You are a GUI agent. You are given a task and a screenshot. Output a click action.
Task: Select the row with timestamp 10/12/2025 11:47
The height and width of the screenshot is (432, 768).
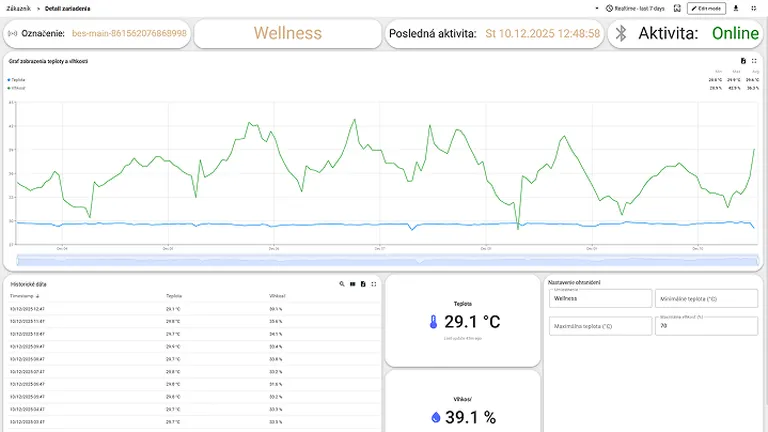click(194, 322)
